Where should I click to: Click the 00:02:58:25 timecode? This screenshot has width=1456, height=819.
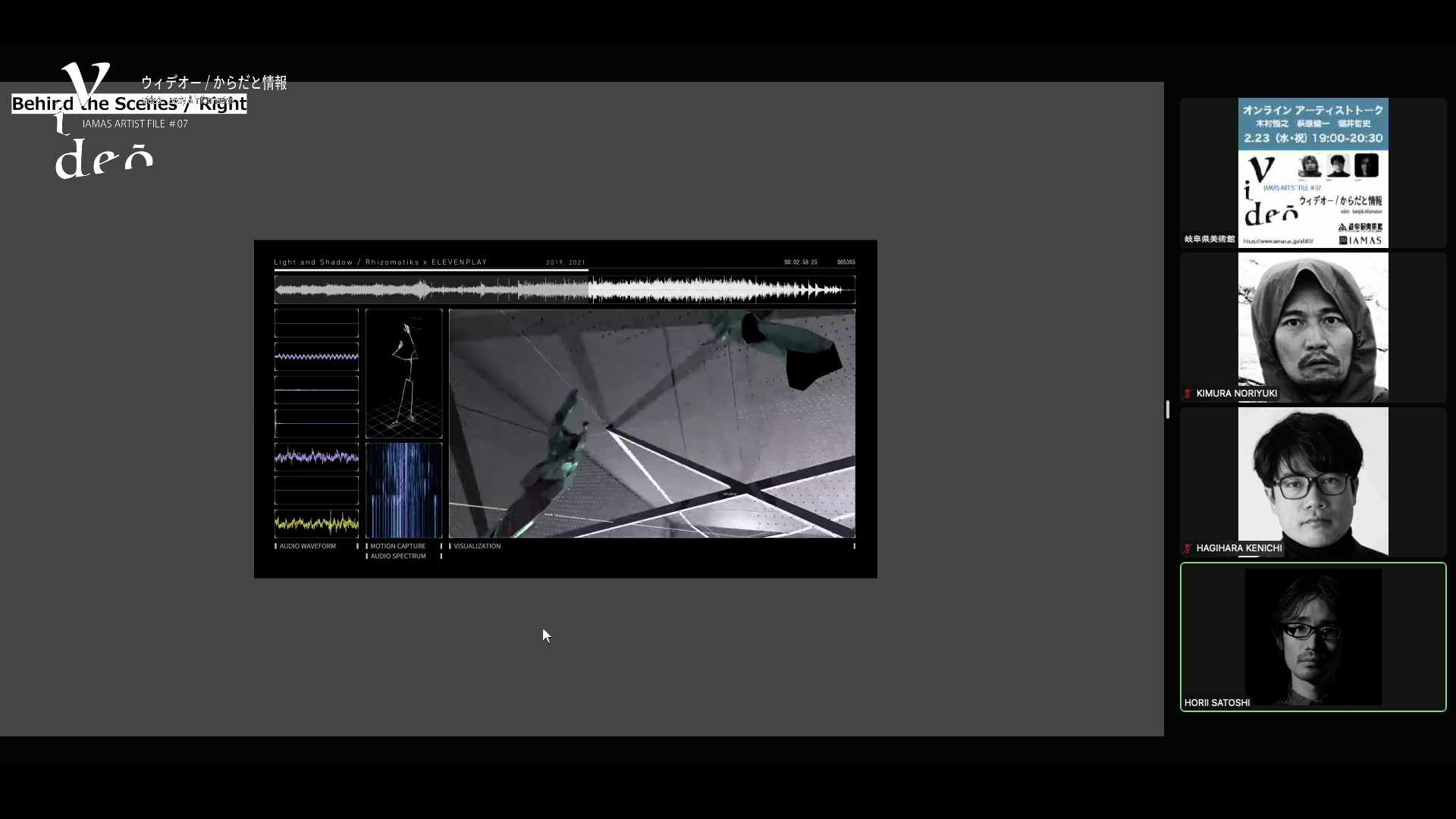tap(801, 262)
